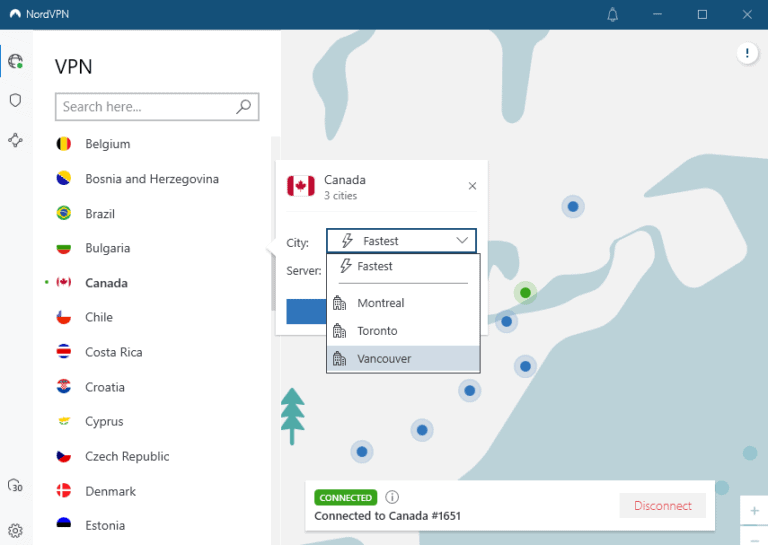The height and width of the screenshot is (545, 768).
Task: Click the exclamation alert icon on map
Action: point(747,53)
